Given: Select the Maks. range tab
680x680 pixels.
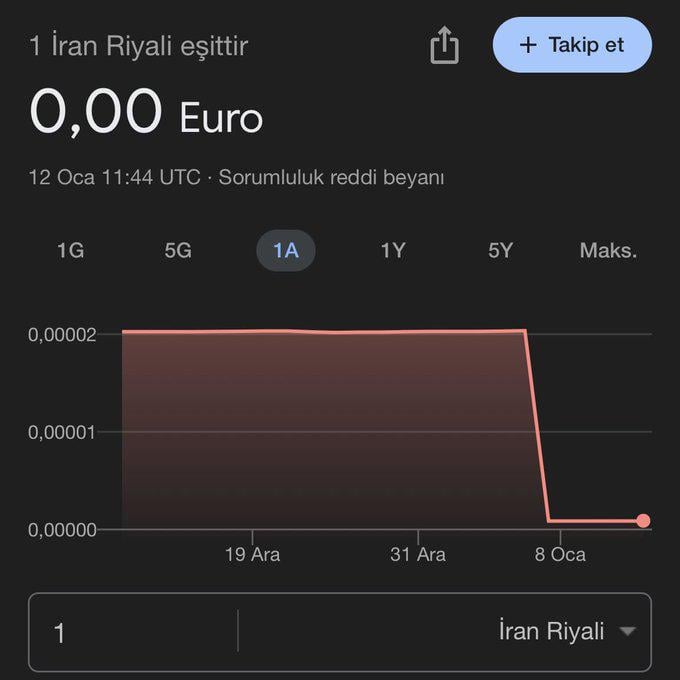Looking at the screenshot, I should point(608,250).
